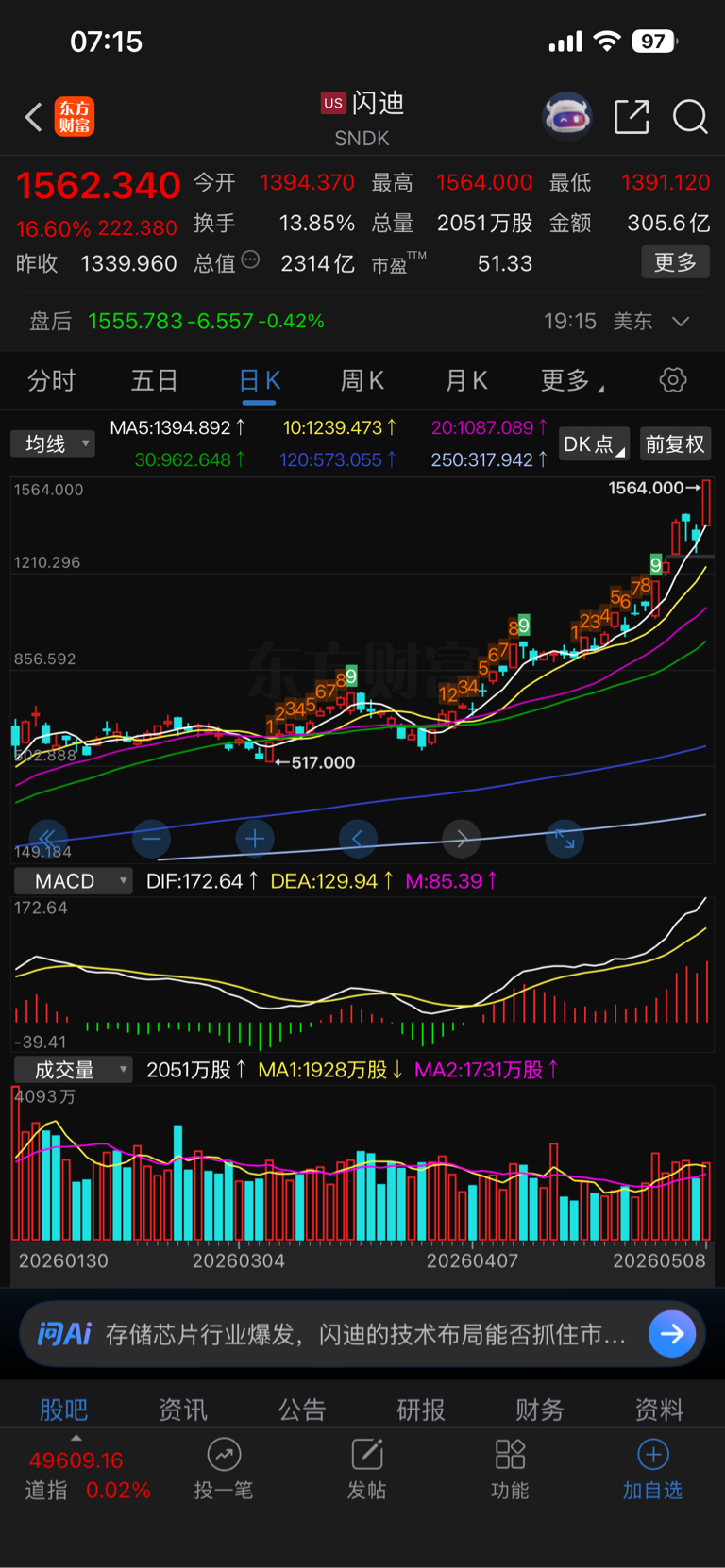Open the AI robot assistant avatar
Screen dimensions: 725x1568
566,117
